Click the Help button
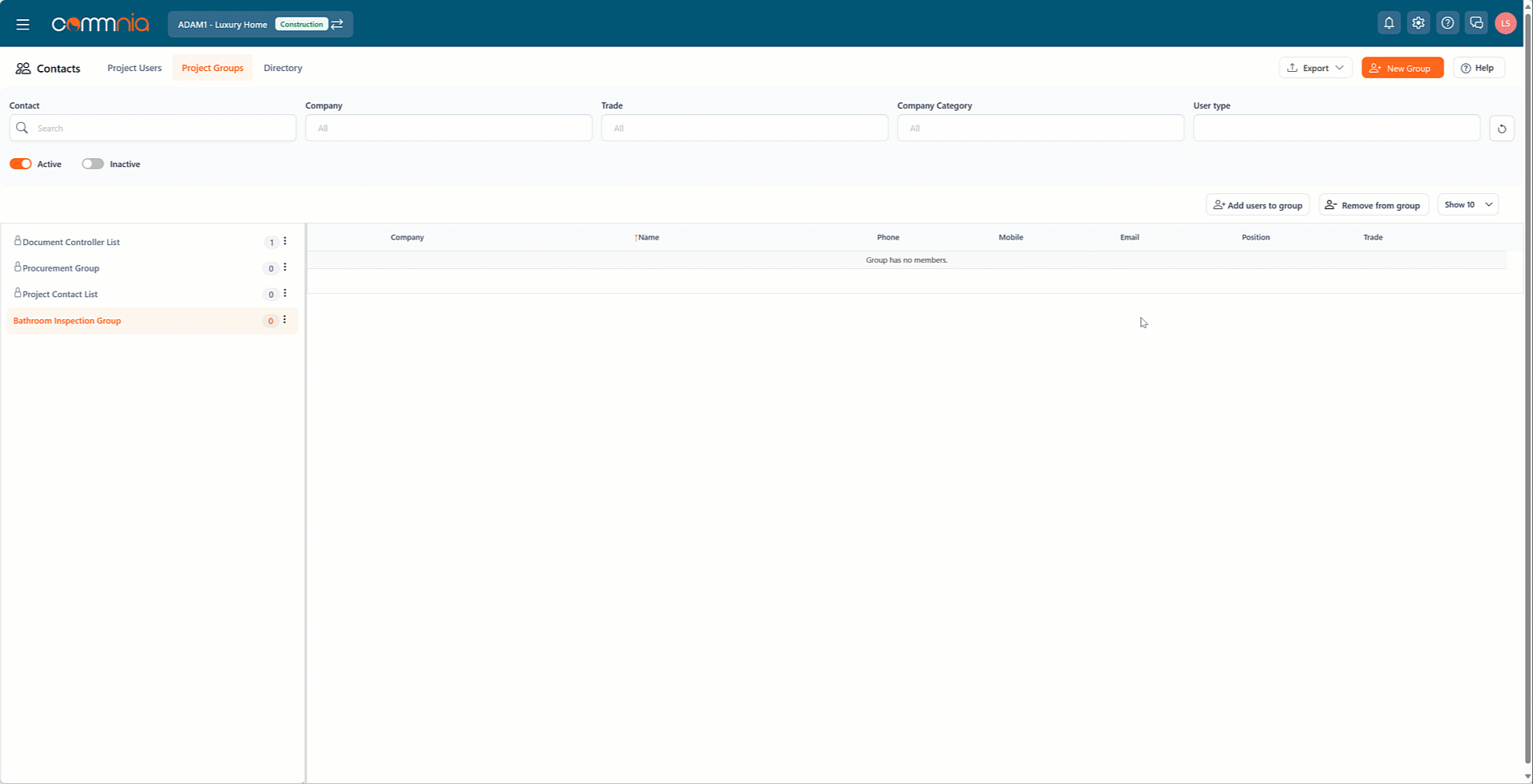1533x784 pixels. tap(1479, 68)
